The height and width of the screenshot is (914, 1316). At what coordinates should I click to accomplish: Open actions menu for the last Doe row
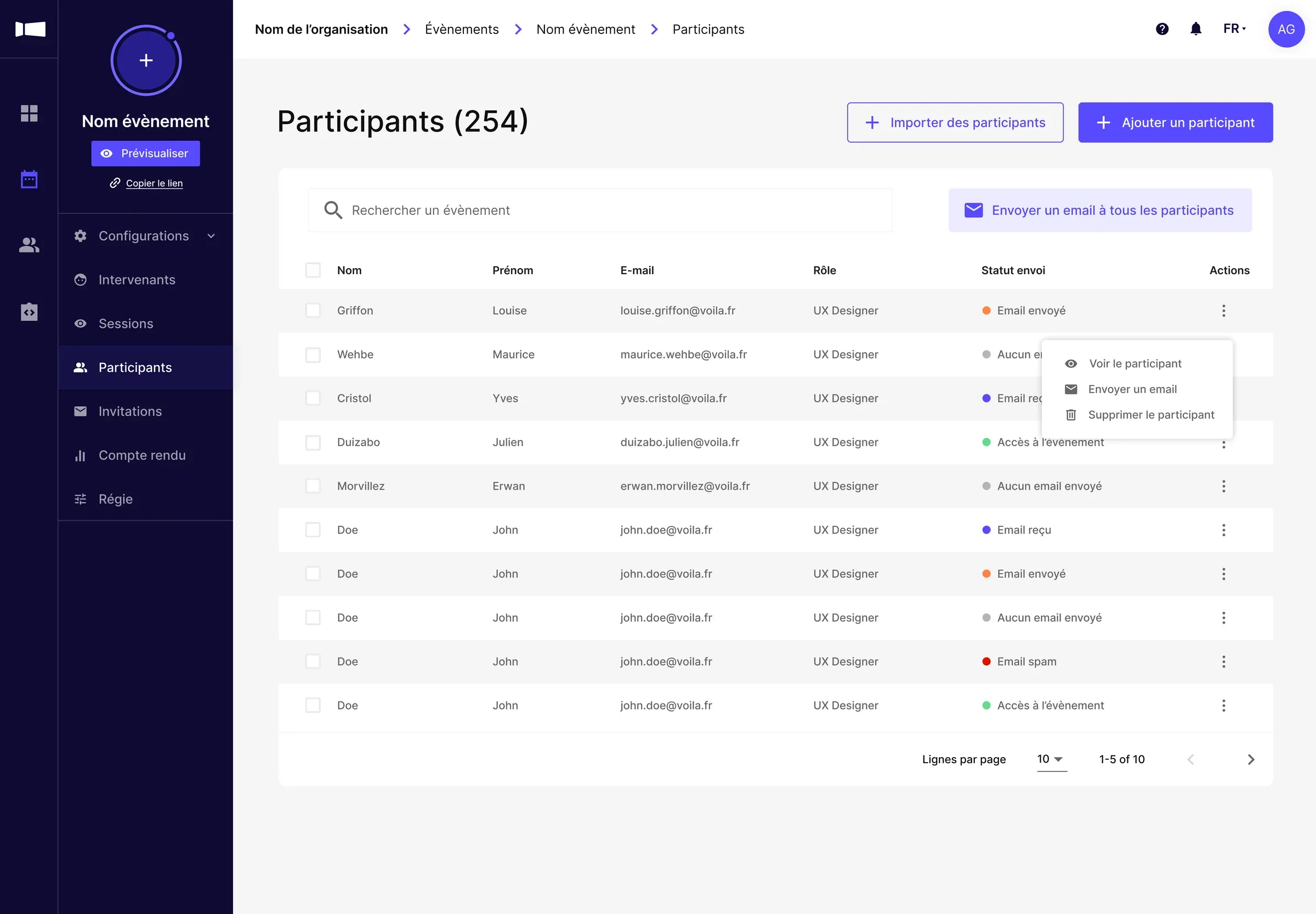click(1224, 706)
